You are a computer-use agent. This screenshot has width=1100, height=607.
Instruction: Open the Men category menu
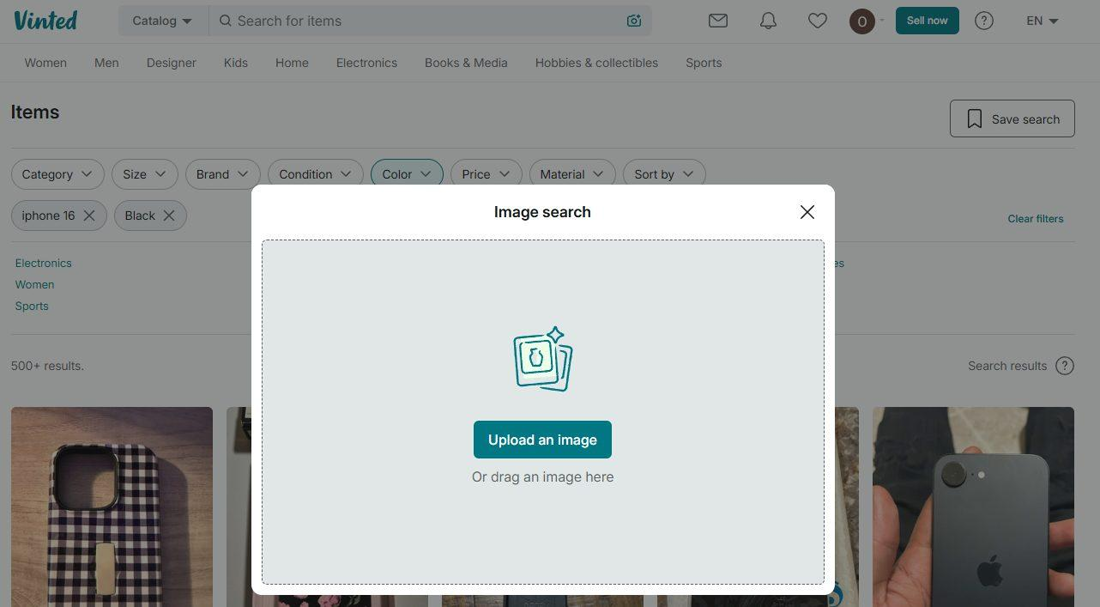(x=107, y=62)
